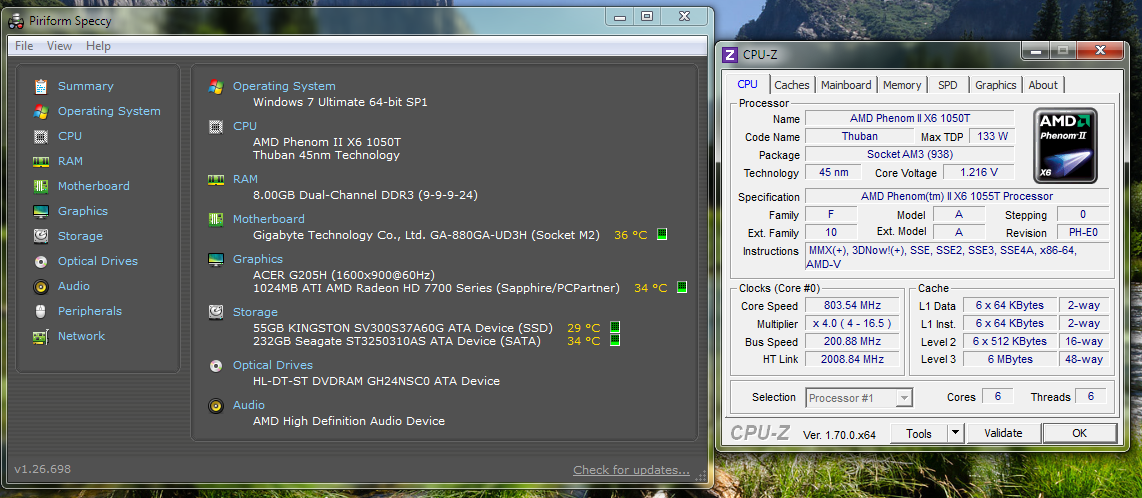Open the Storage summary heading link in Speccy
Image resolution: width=1142 pixels, height=498 pixels.
255,312
